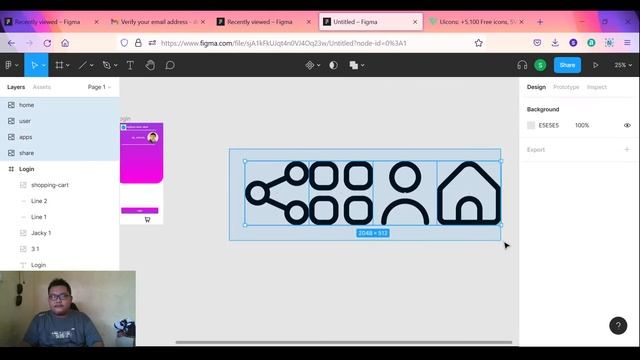The width and height of the screenshot is (640, 360).
Task: Switch to the Assets tab
Action: [x=42, y=87]
